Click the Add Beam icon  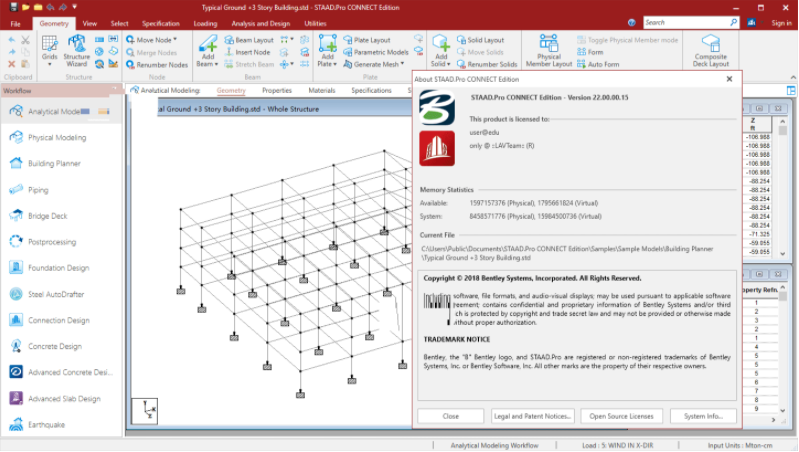[208, 46]
